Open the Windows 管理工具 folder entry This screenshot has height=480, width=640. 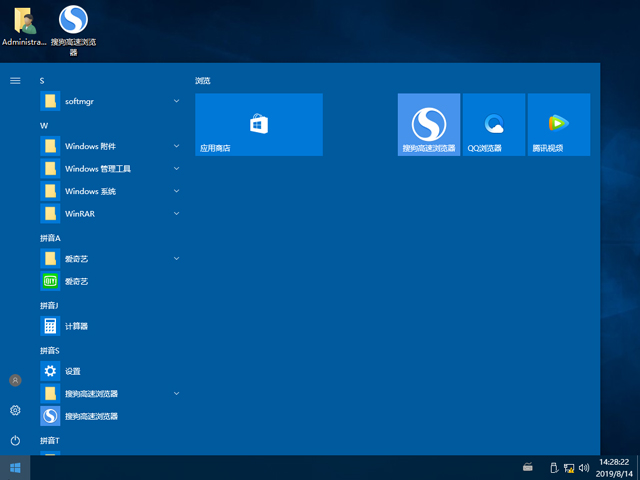point(110,169)
